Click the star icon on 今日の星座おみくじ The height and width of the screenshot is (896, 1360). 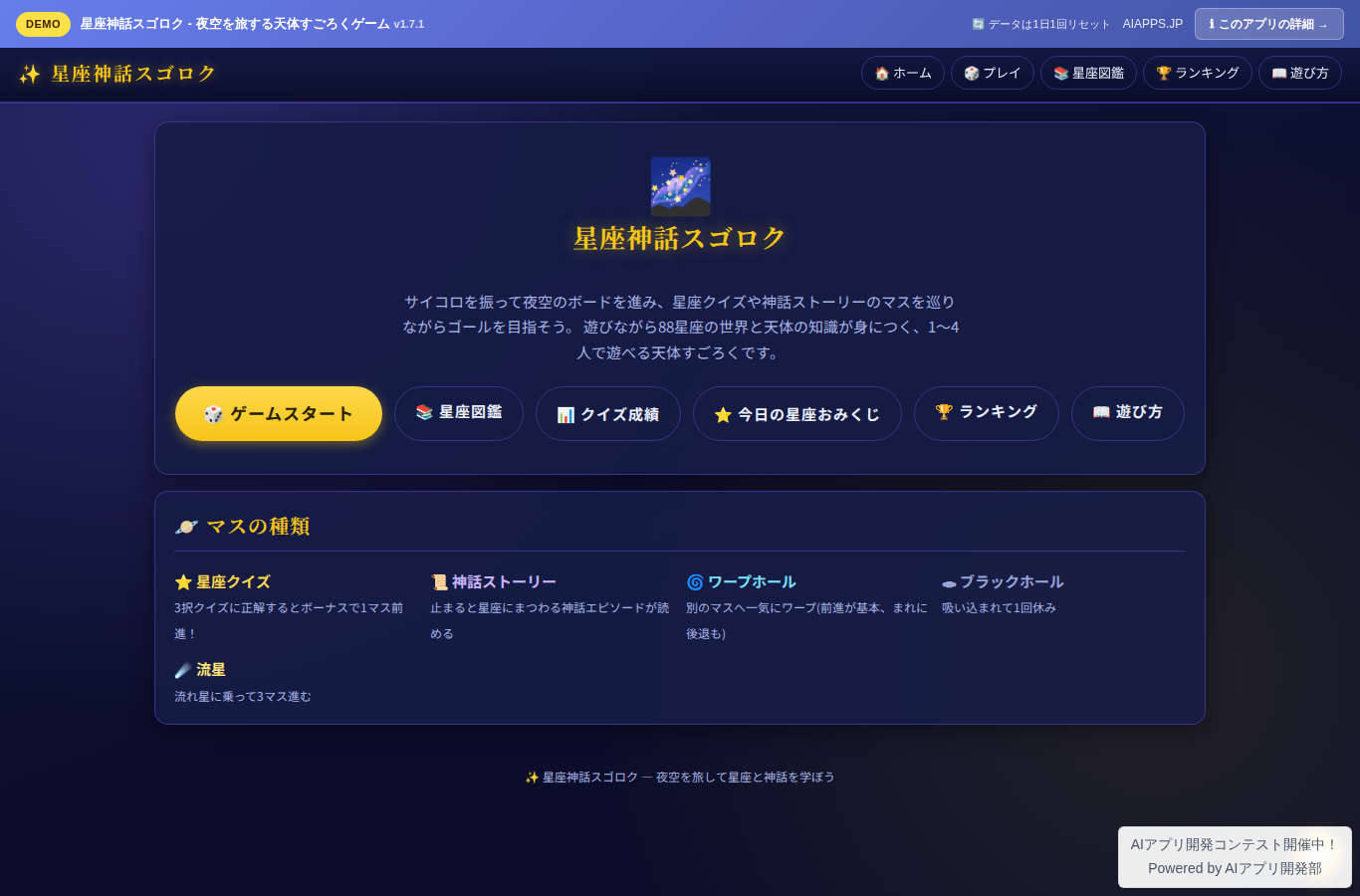click(x=723, y=415)
